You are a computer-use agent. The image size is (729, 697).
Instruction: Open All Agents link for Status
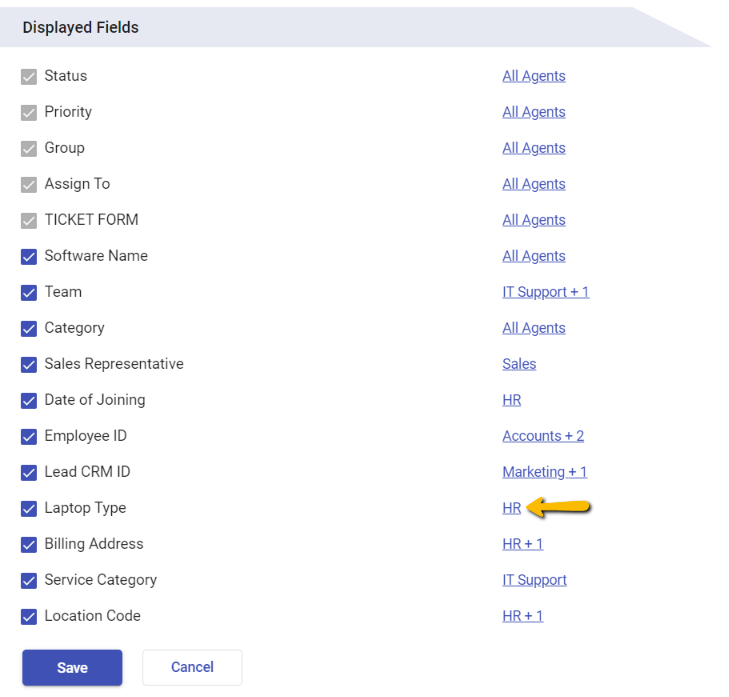pyautogui.click(x=534, y=76)
